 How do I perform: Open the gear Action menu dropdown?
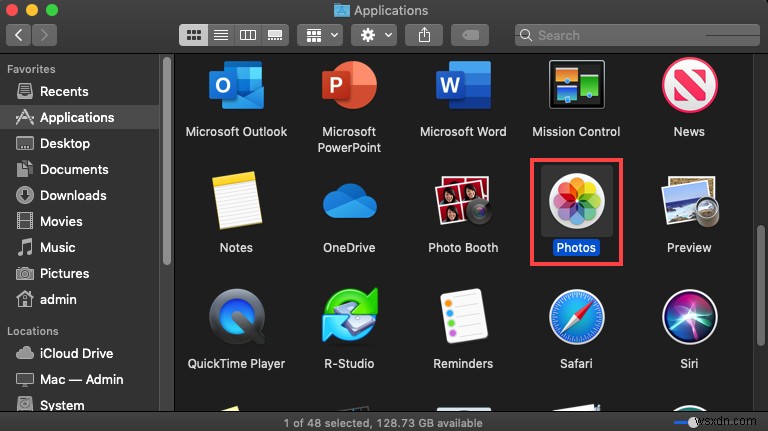coord(376,35)
